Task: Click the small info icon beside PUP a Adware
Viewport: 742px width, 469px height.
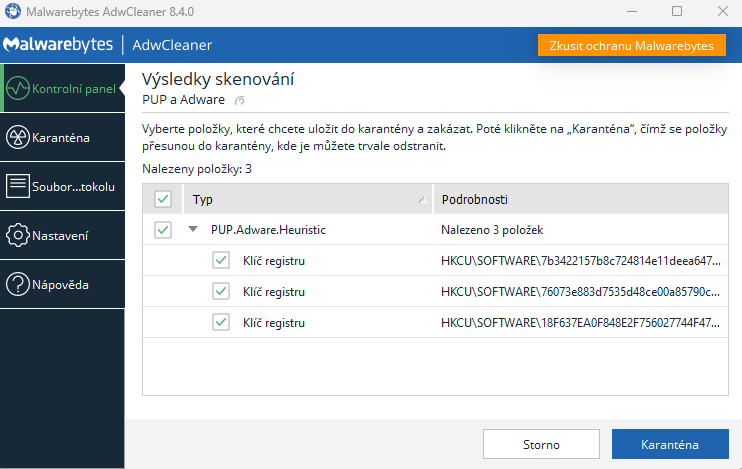Action: [240, 100]
